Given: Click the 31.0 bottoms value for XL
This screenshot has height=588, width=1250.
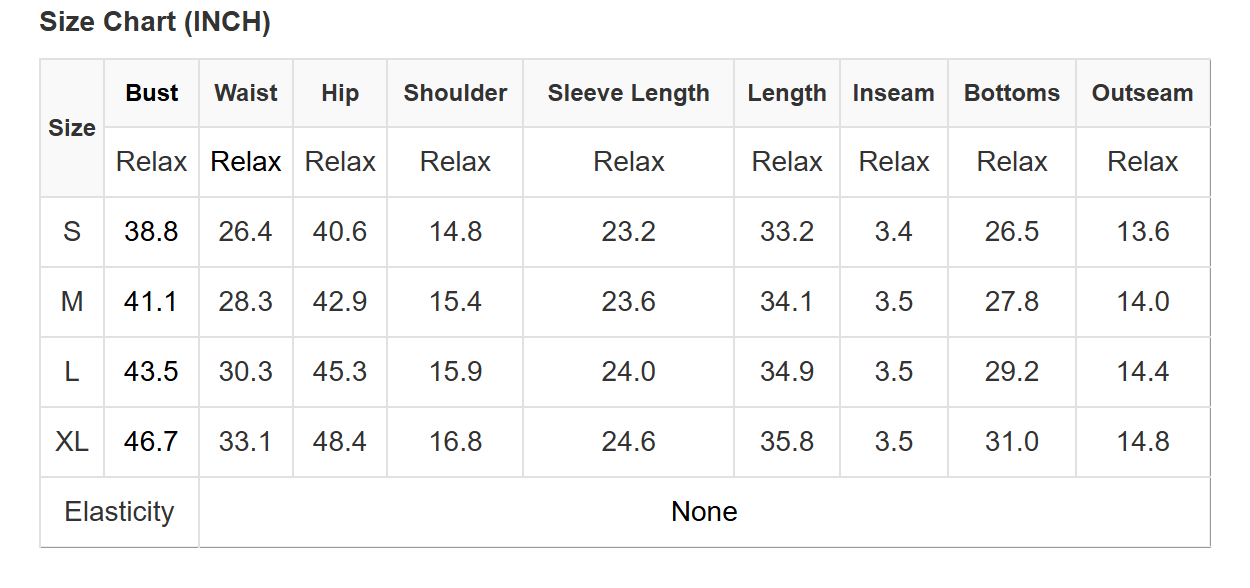Looking at the screenshot, I should click(x=1012, y=442).
